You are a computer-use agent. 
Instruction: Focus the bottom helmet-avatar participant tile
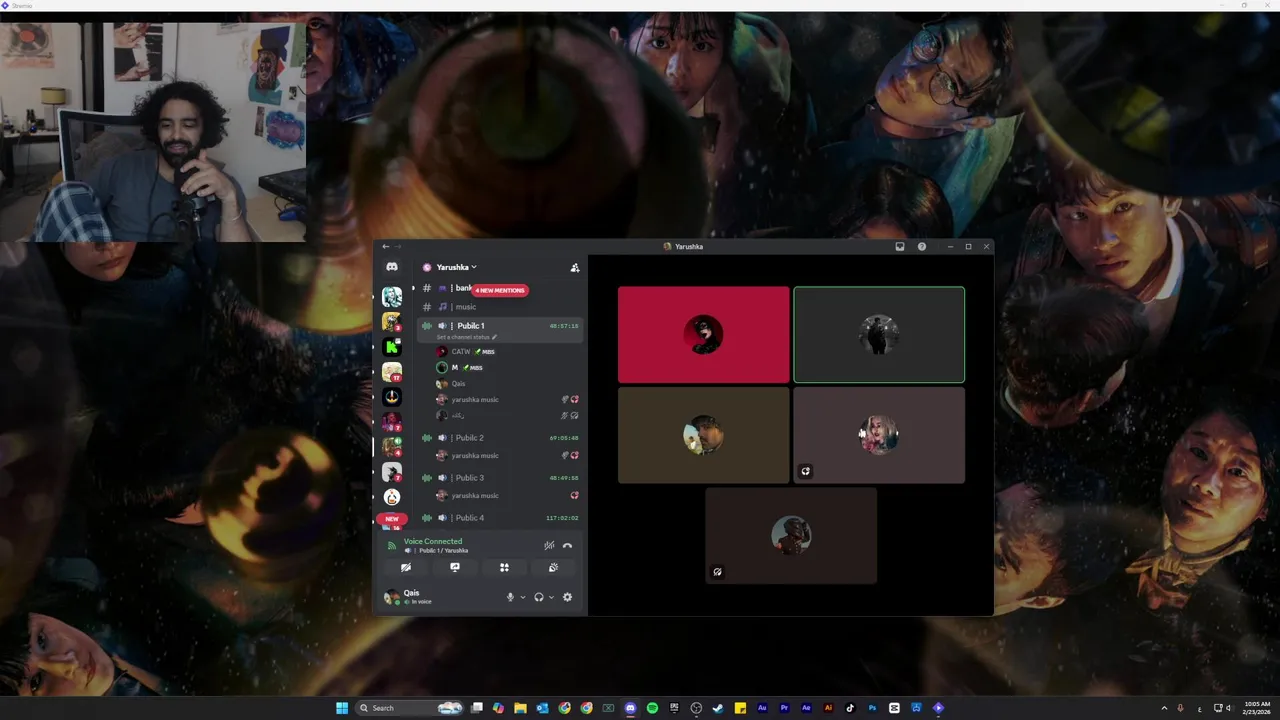coord(791,536)
